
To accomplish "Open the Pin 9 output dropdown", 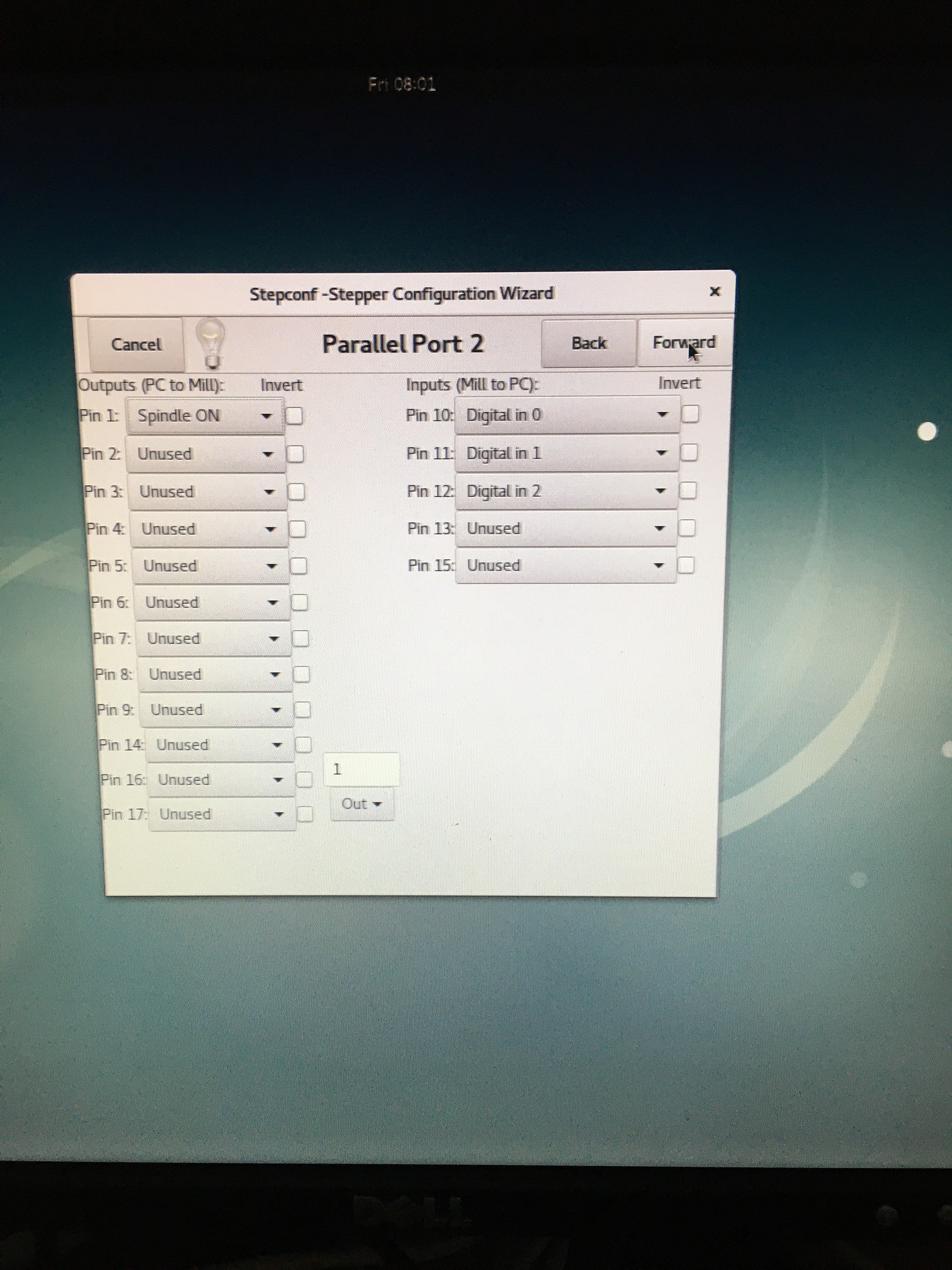I will coord(217,710).
